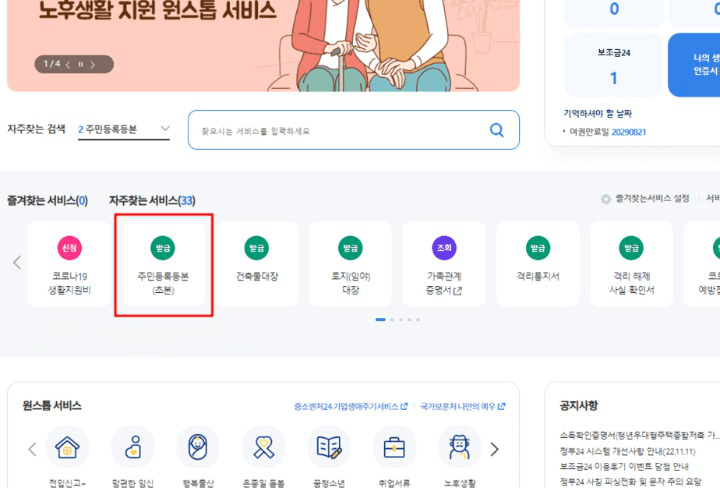Select 맘편한 임신 icon

pyautogui.click(x=133, y=447)
